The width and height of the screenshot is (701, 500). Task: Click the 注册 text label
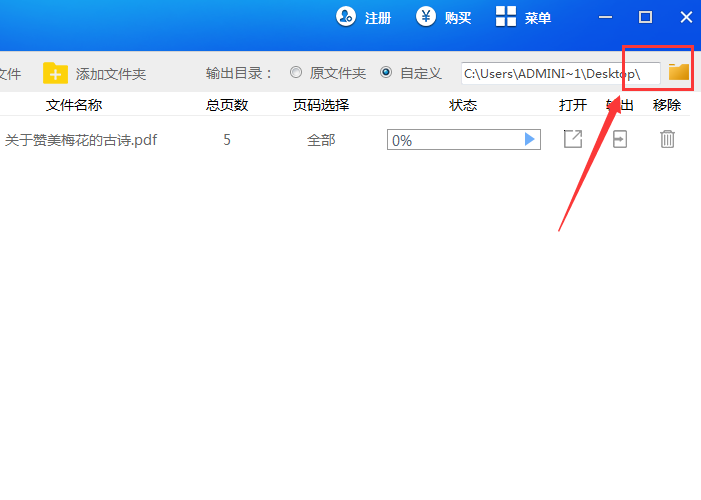378,18
